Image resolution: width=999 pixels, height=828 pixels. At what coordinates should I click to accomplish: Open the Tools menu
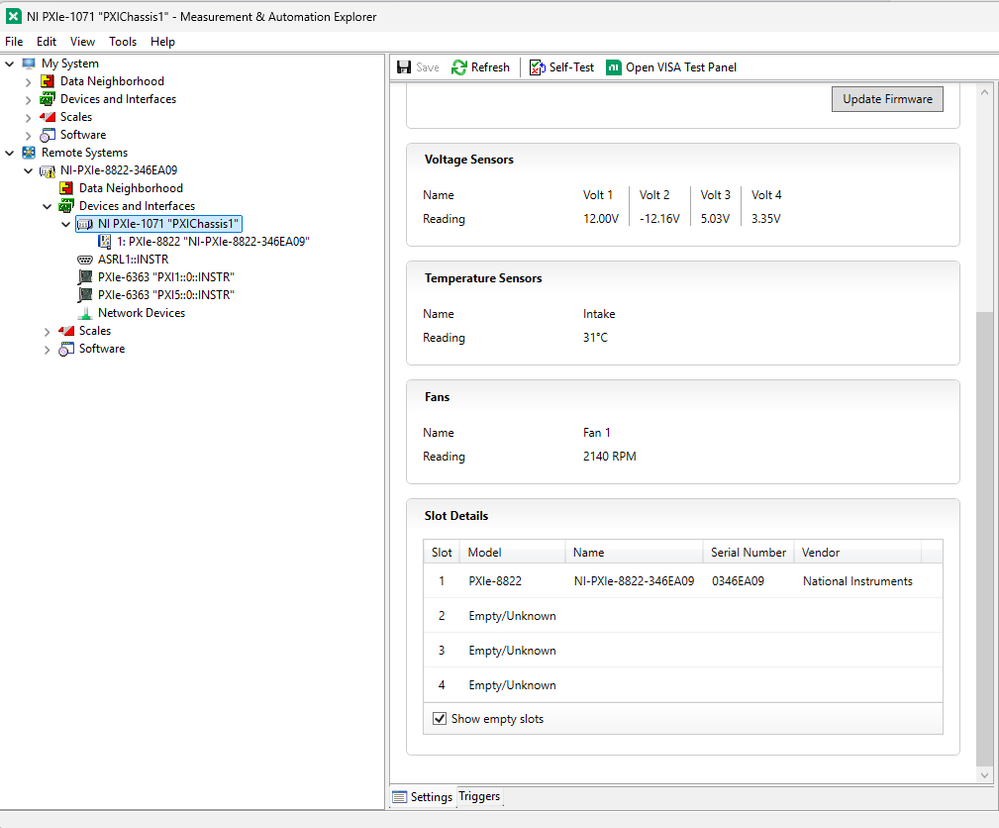122,42
